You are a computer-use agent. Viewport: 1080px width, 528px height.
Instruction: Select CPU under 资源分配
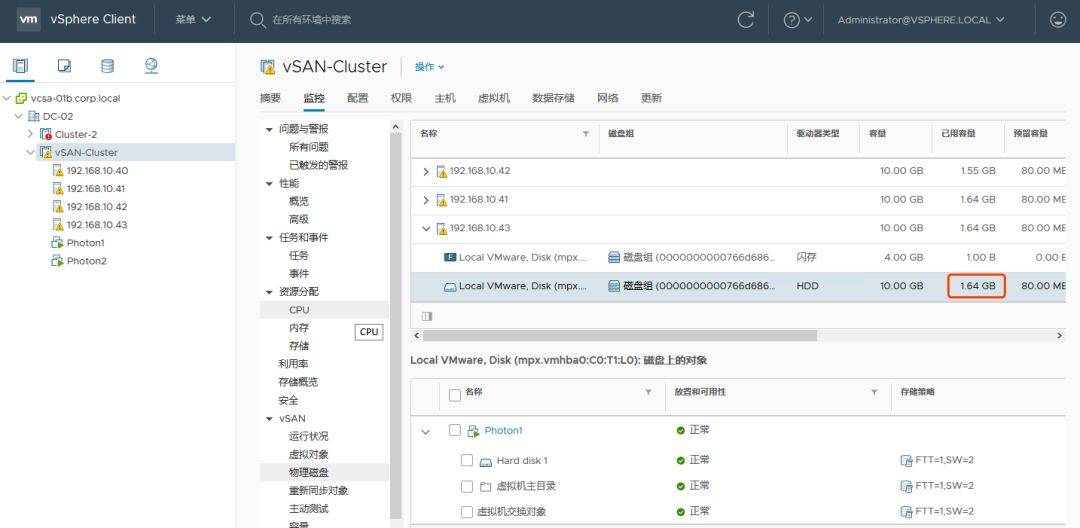[x=299, y=310]
